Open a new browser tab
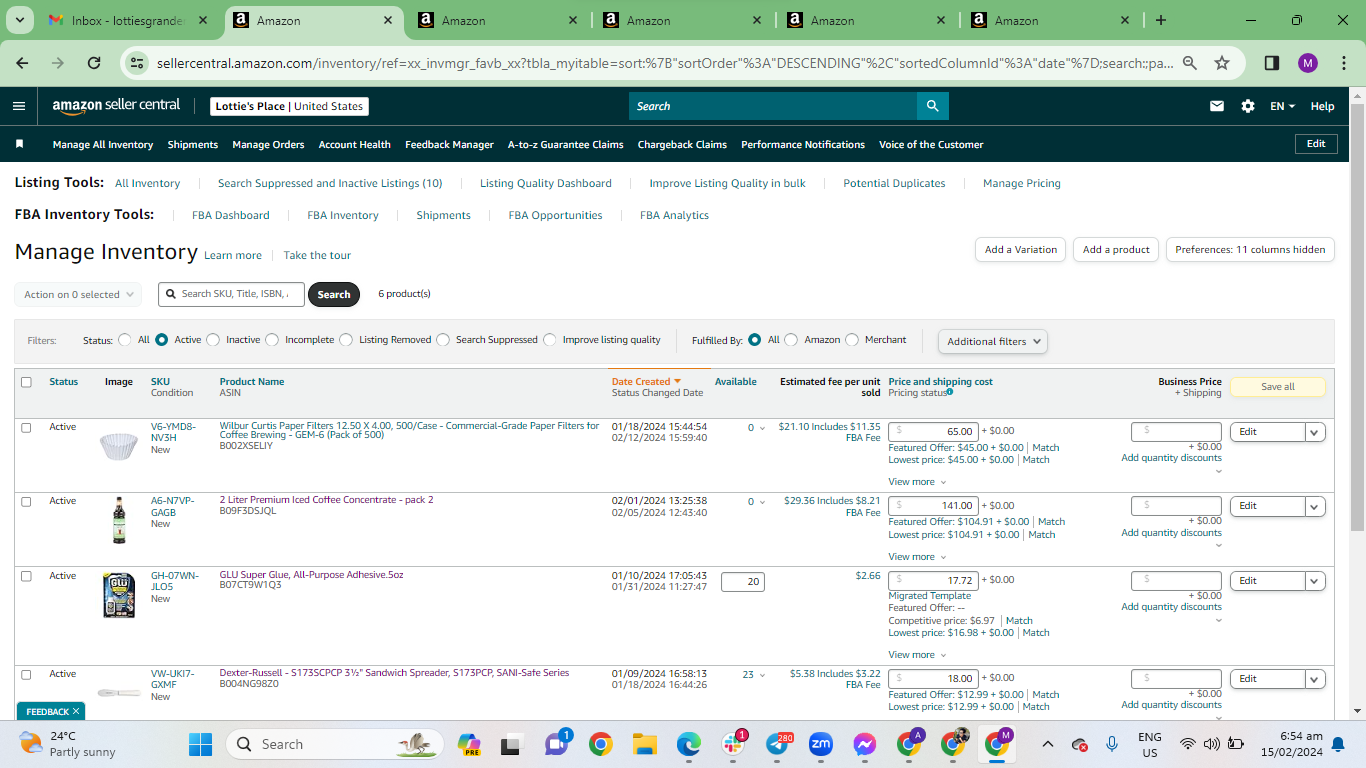1366x768 pixels. point(1161,20)
